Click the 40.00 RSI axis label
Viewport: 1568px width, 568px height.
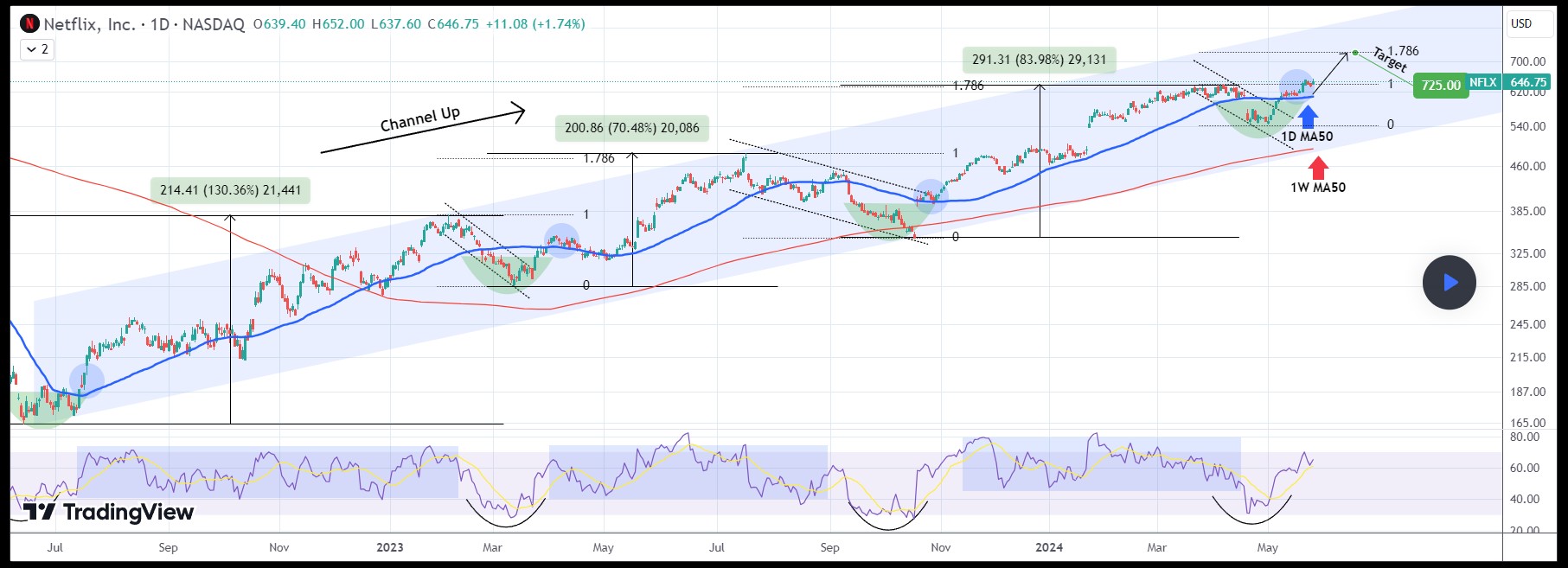click(x=1525, y=499)
